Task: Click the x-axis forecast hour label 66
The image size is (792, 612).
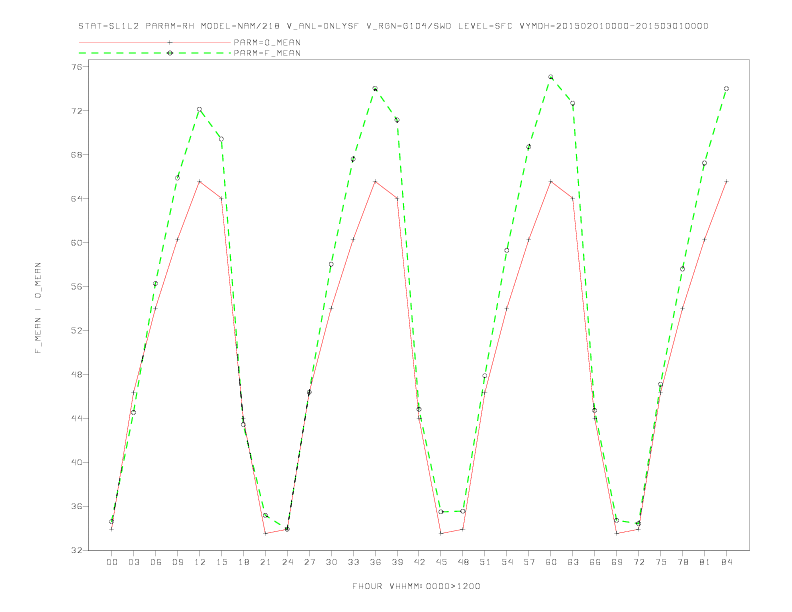Action: coord(595,562)
